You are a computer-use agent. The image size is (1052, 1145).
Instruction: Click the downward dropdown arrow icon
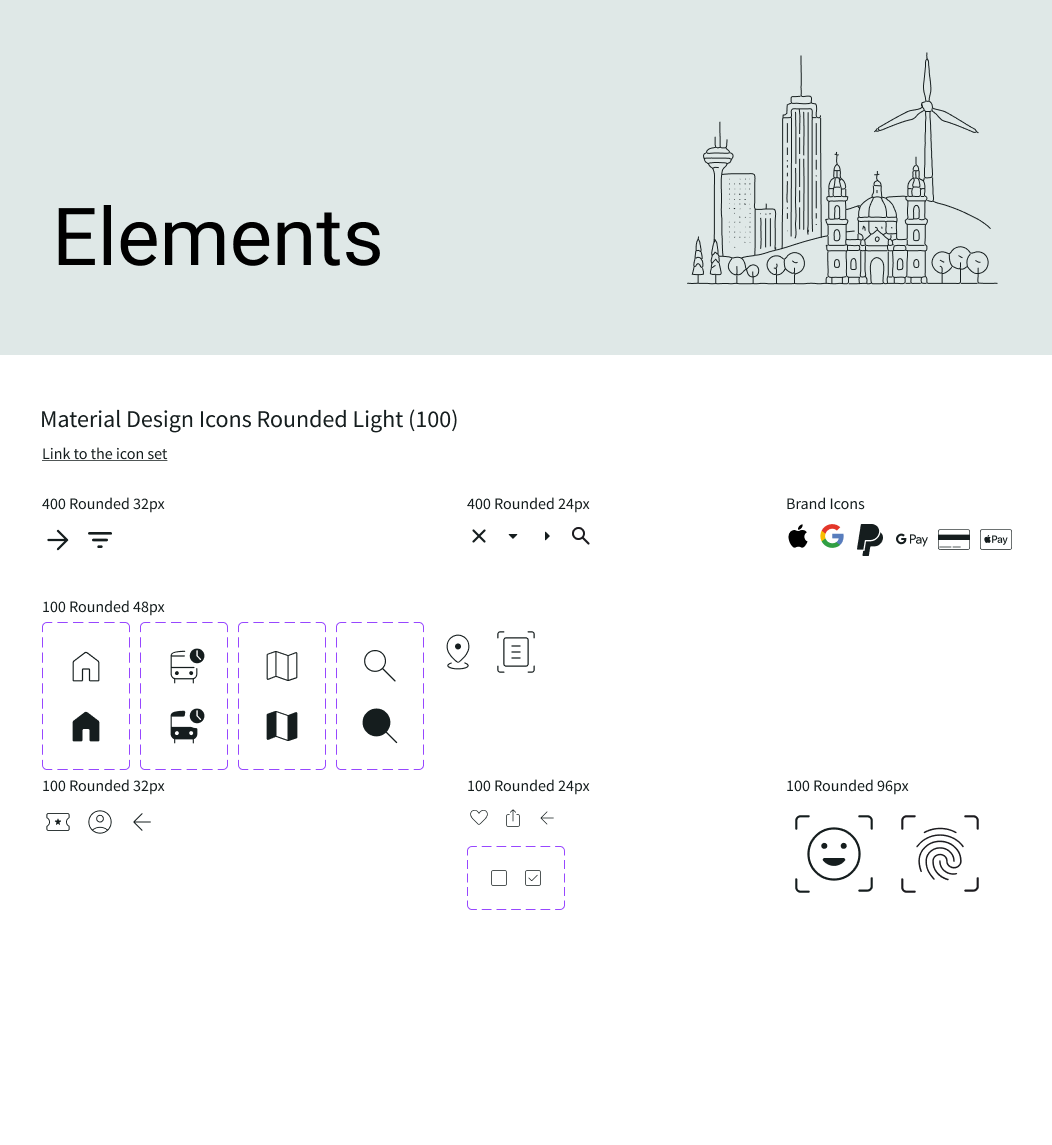512,536
